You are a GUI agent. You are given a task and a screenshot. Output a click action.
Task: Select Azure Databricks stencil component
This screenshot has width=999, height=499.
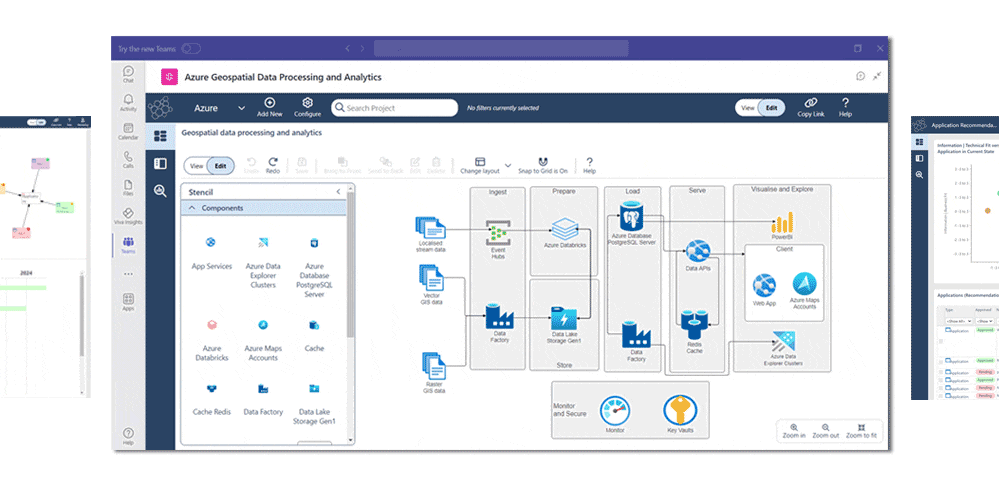pos(211,325)
